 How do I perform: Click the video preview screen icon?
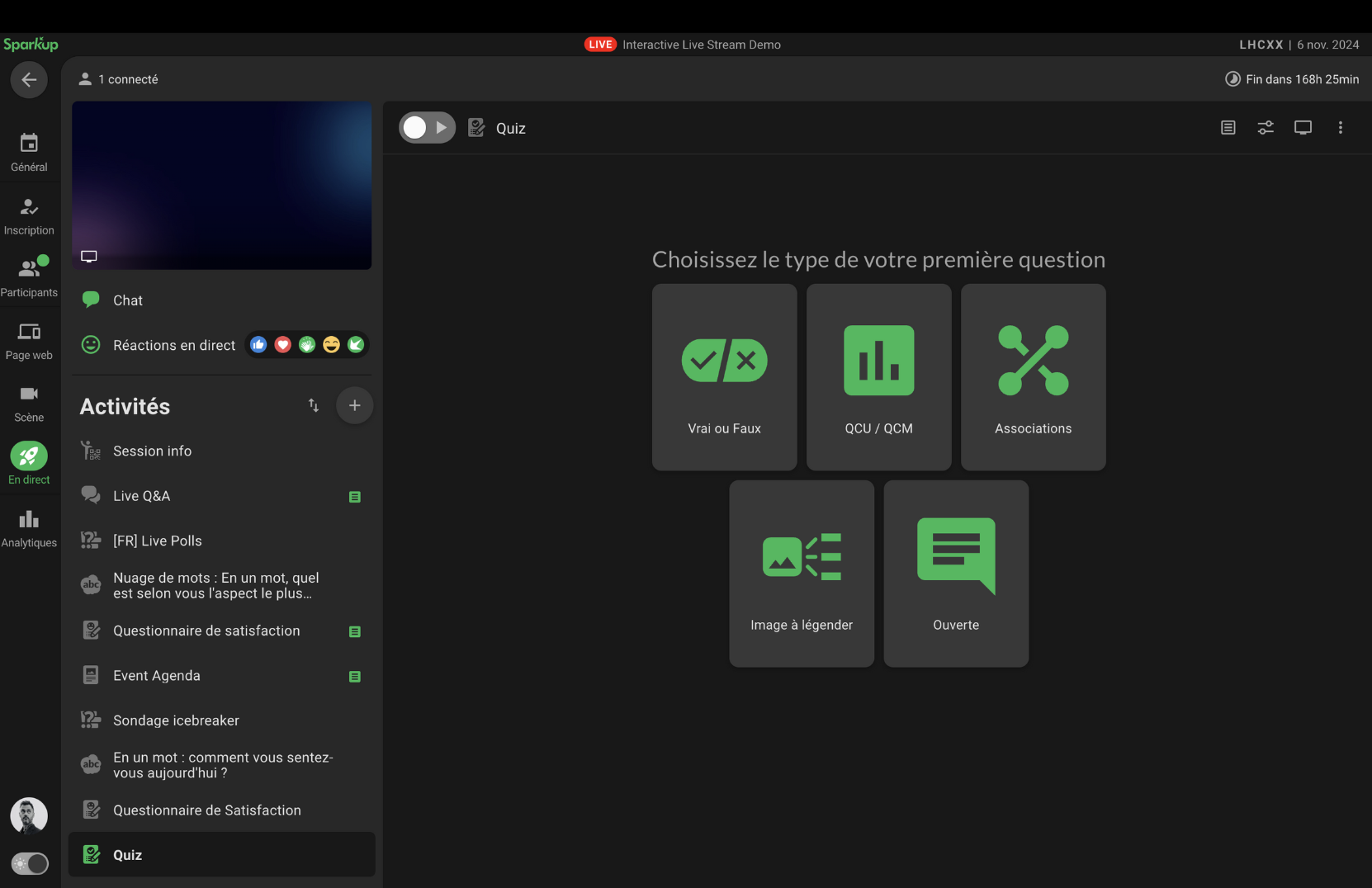[89, 257]
